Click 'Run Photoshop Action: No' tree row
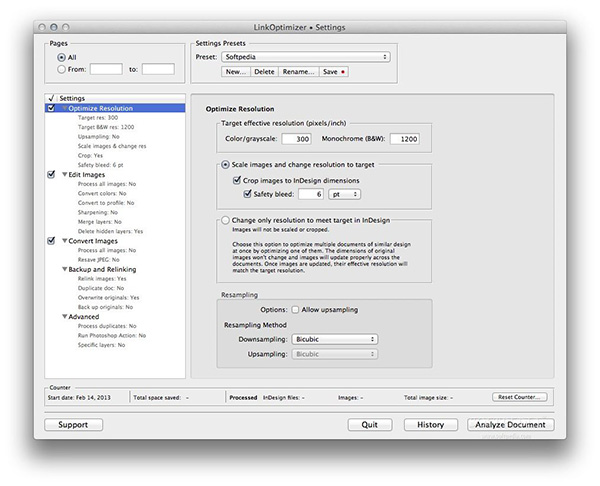 pyautogui.click(x=112, y=336)
